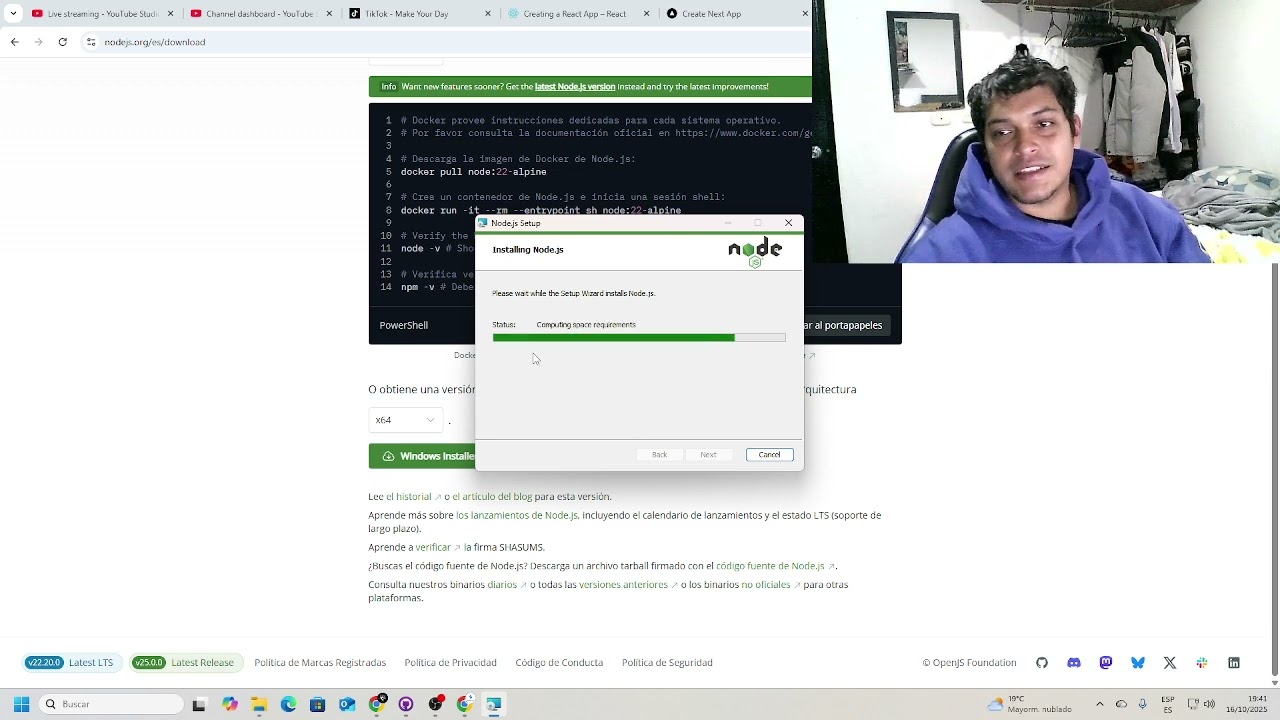This screenshot has width=1280, height=720.
Task: Show hidden system tray icons
Action: click(1099, 704)
